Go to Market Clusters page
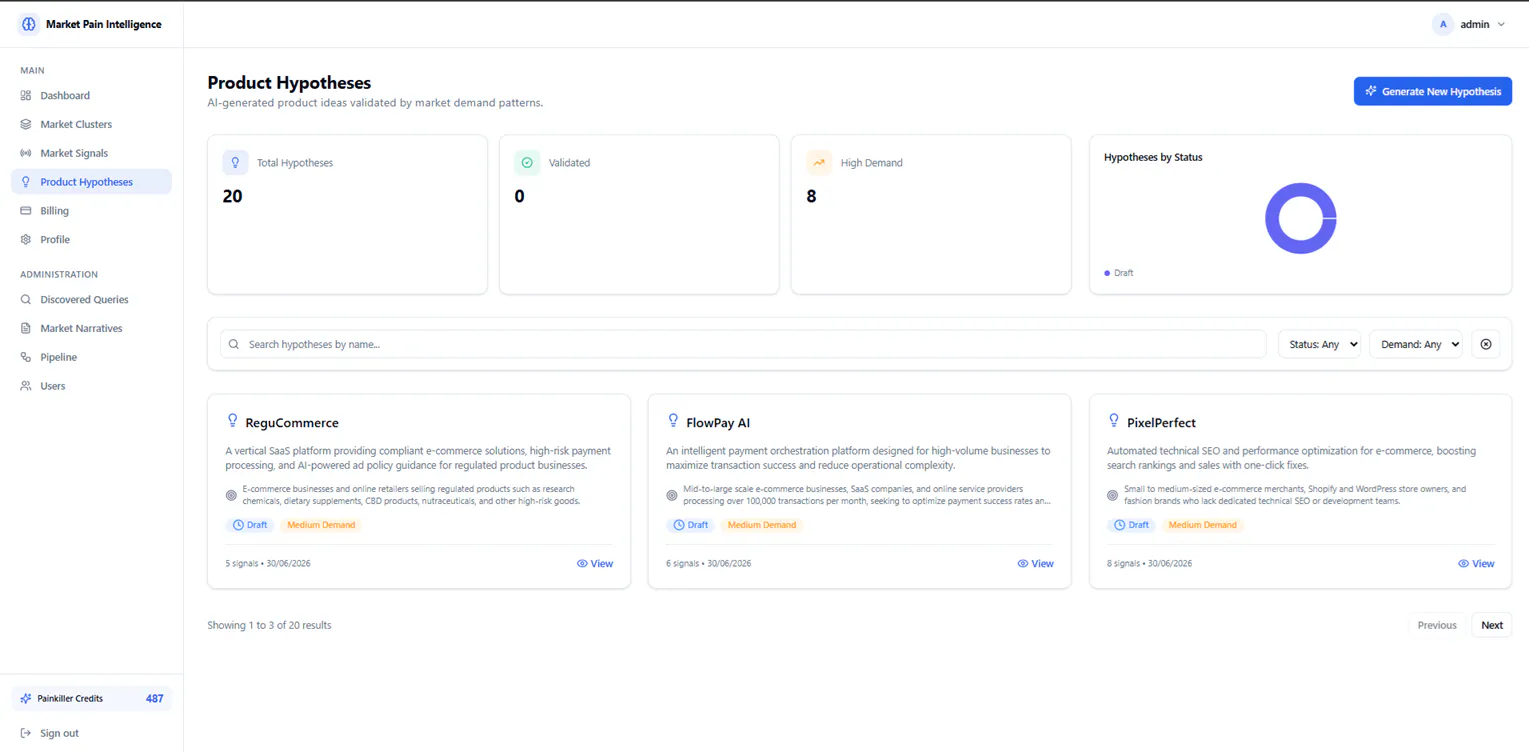Image resolution: width=1529 pixels, height=752 pixels. tap(91, 125)
